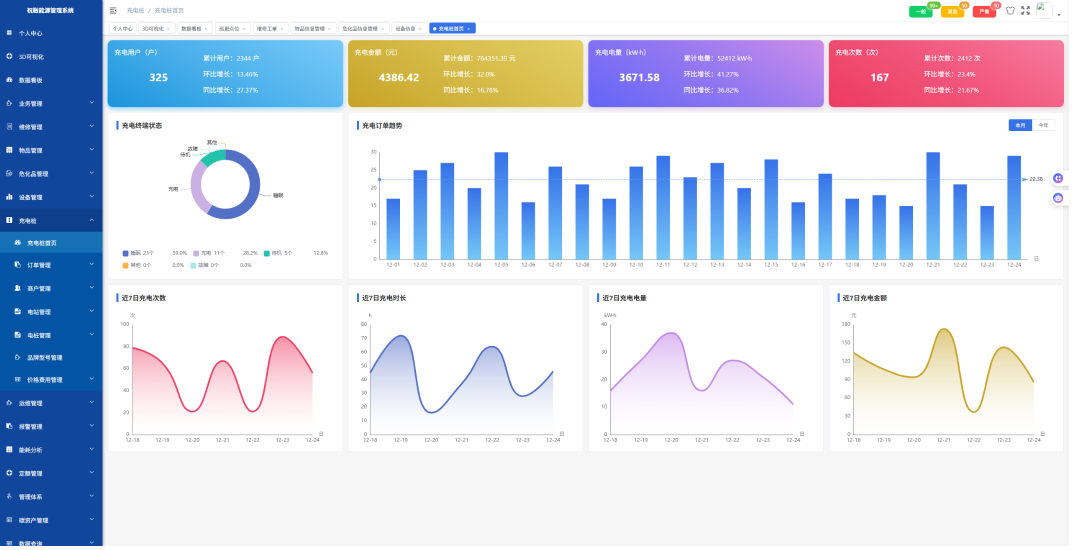
Task: Click the 设备管理 bar-chart icon
Action: pyautogui.click(x=9, y=197)
